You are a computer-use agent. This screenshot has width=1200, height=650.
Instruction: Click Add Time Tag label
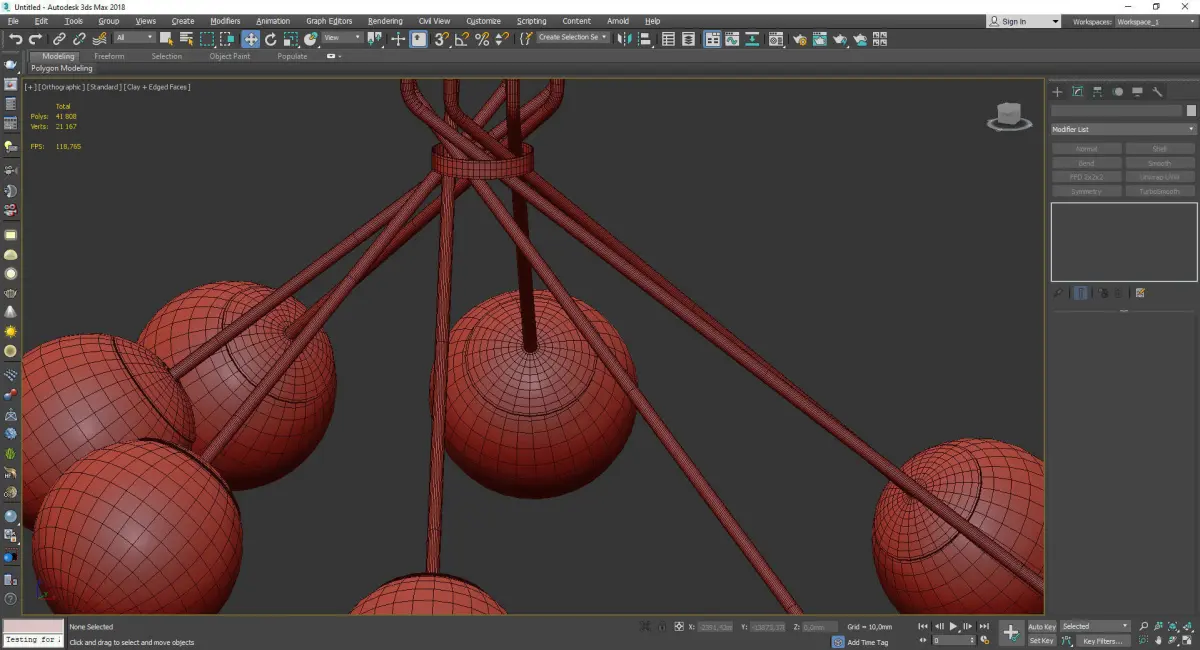868,642
